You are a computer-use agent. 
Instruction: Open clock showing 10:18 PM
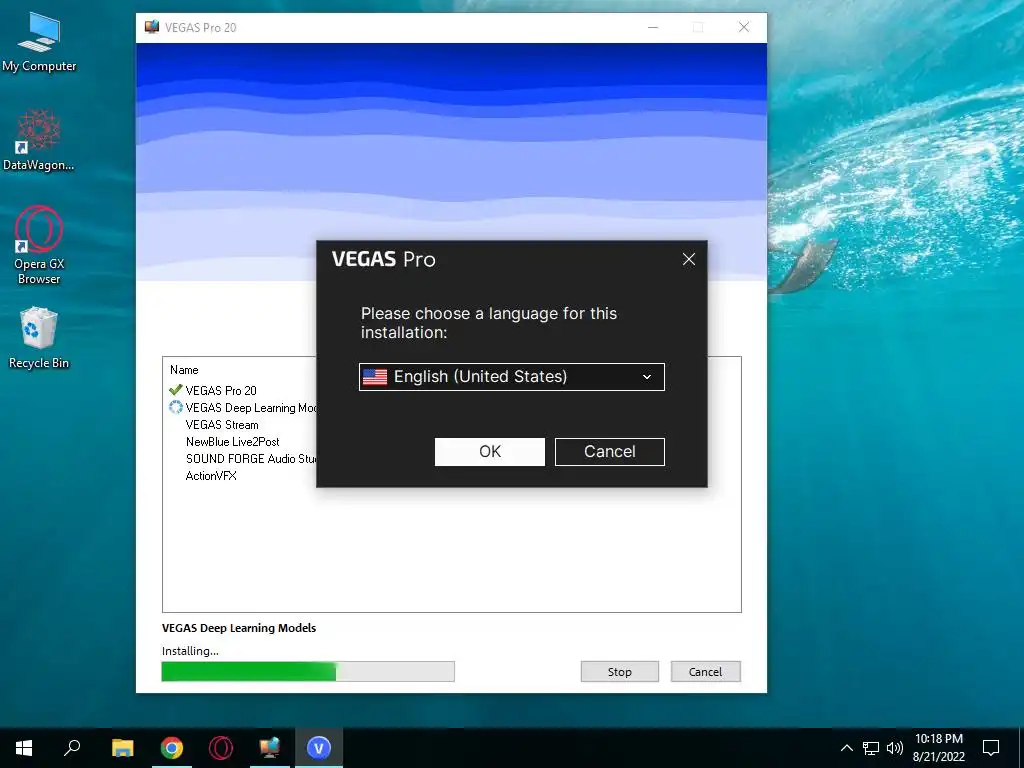click(938, 748)
